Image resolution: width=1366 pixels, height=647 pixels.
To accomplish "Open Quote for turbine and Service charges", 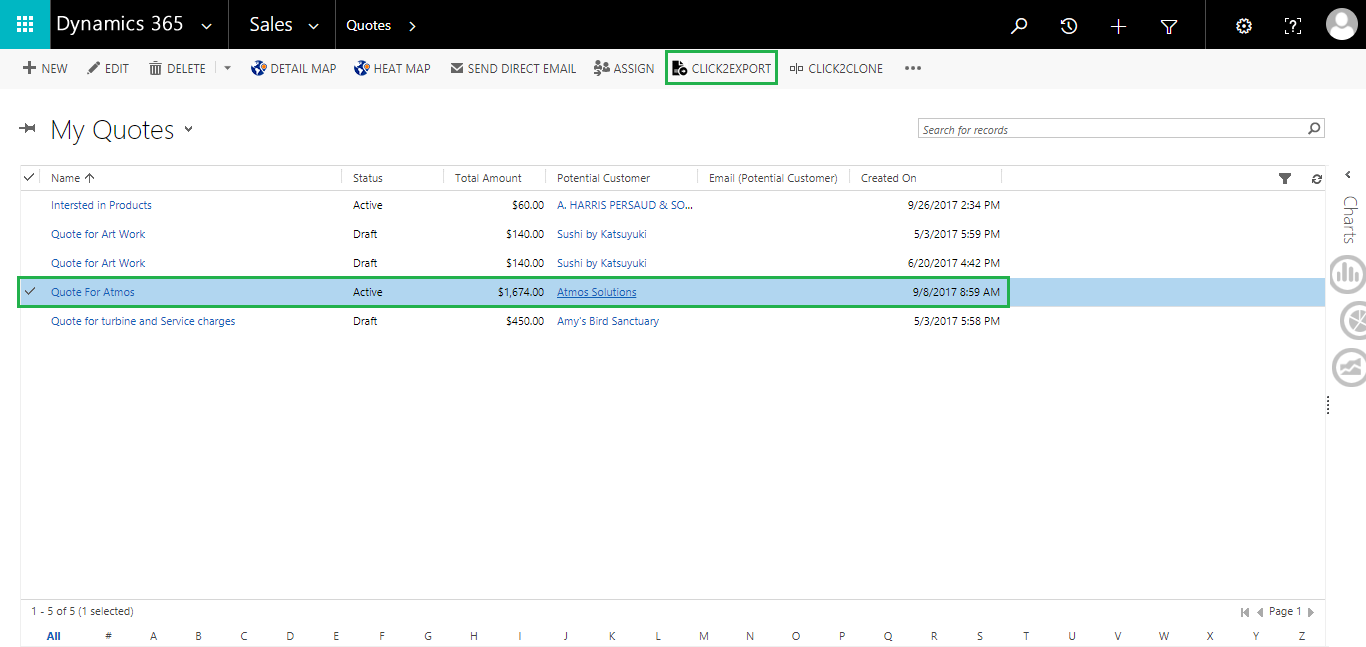I will [143, 321].
